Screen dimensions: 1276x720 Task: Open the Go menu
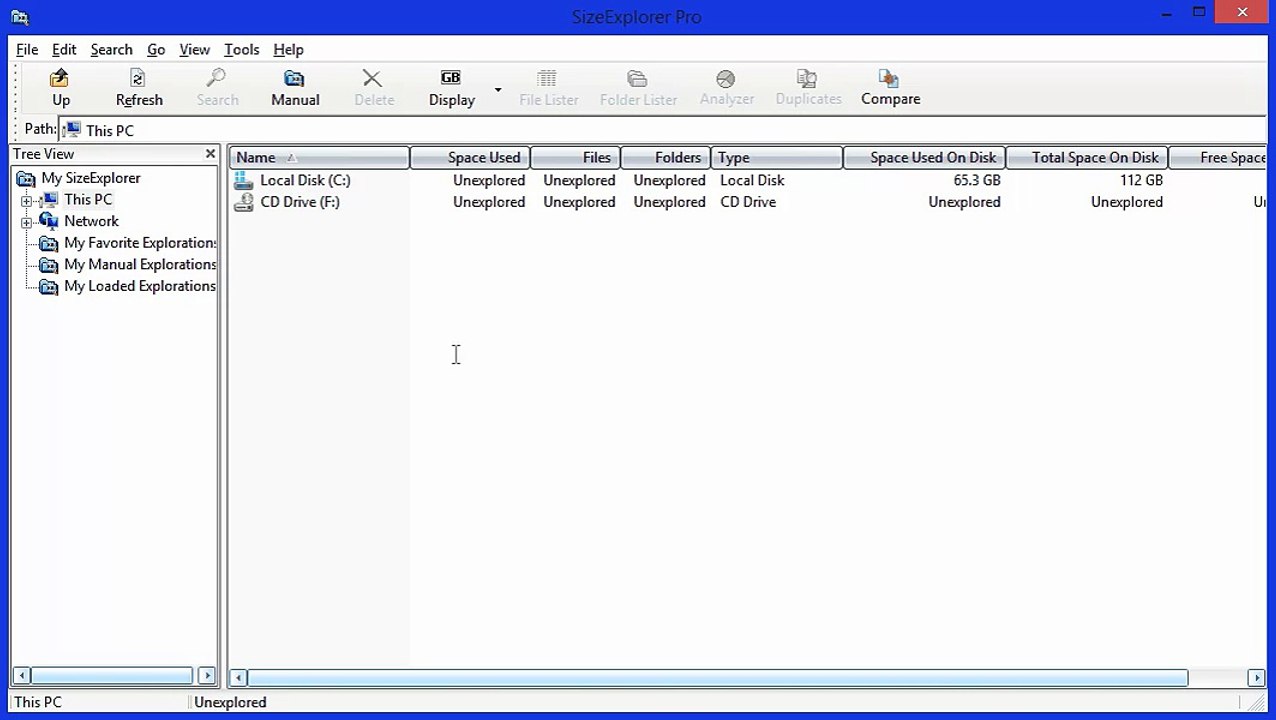pyautogui.click(x=156, y=49)
